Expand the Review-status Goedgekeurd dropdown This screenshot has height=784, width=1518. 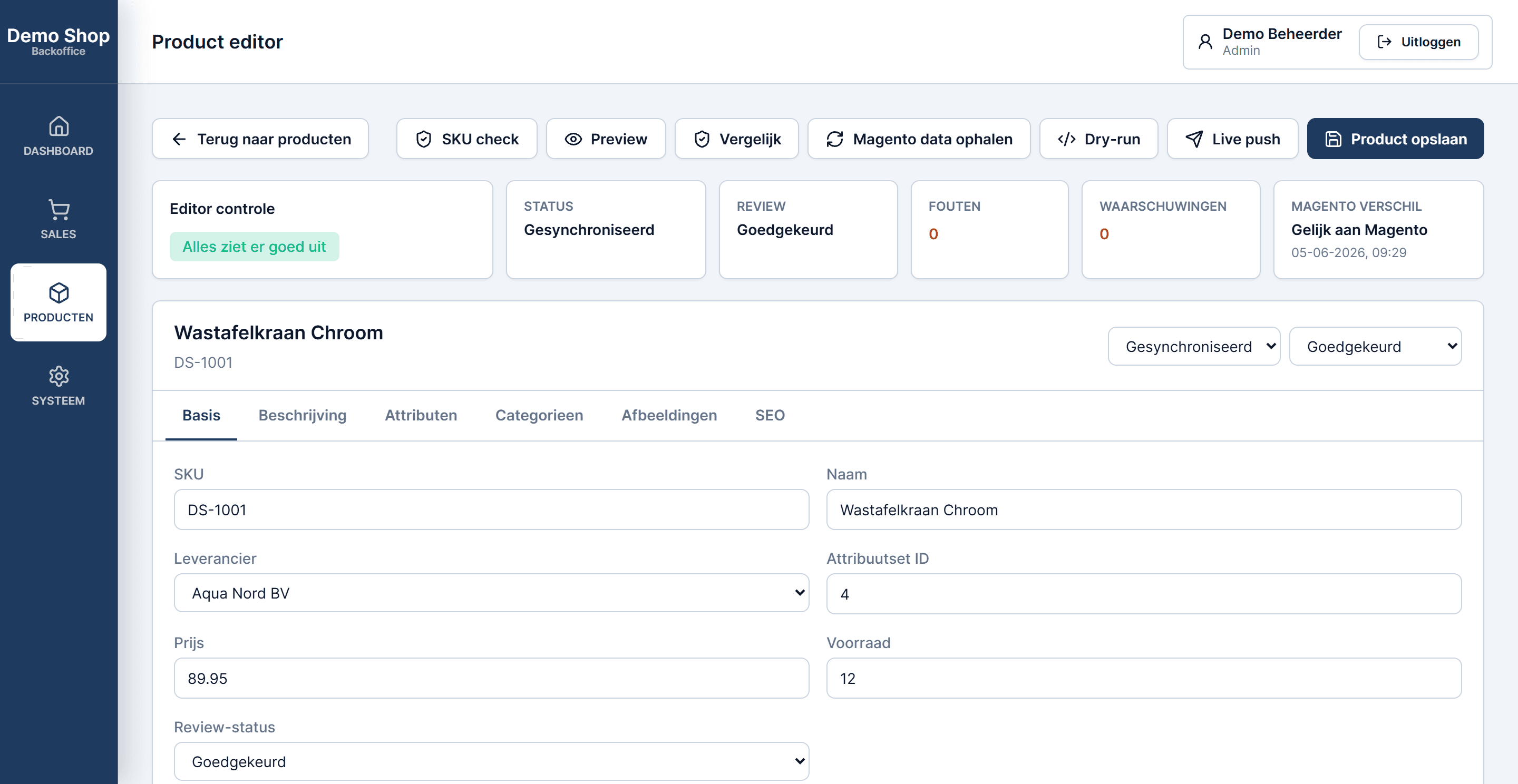(491, 762)
